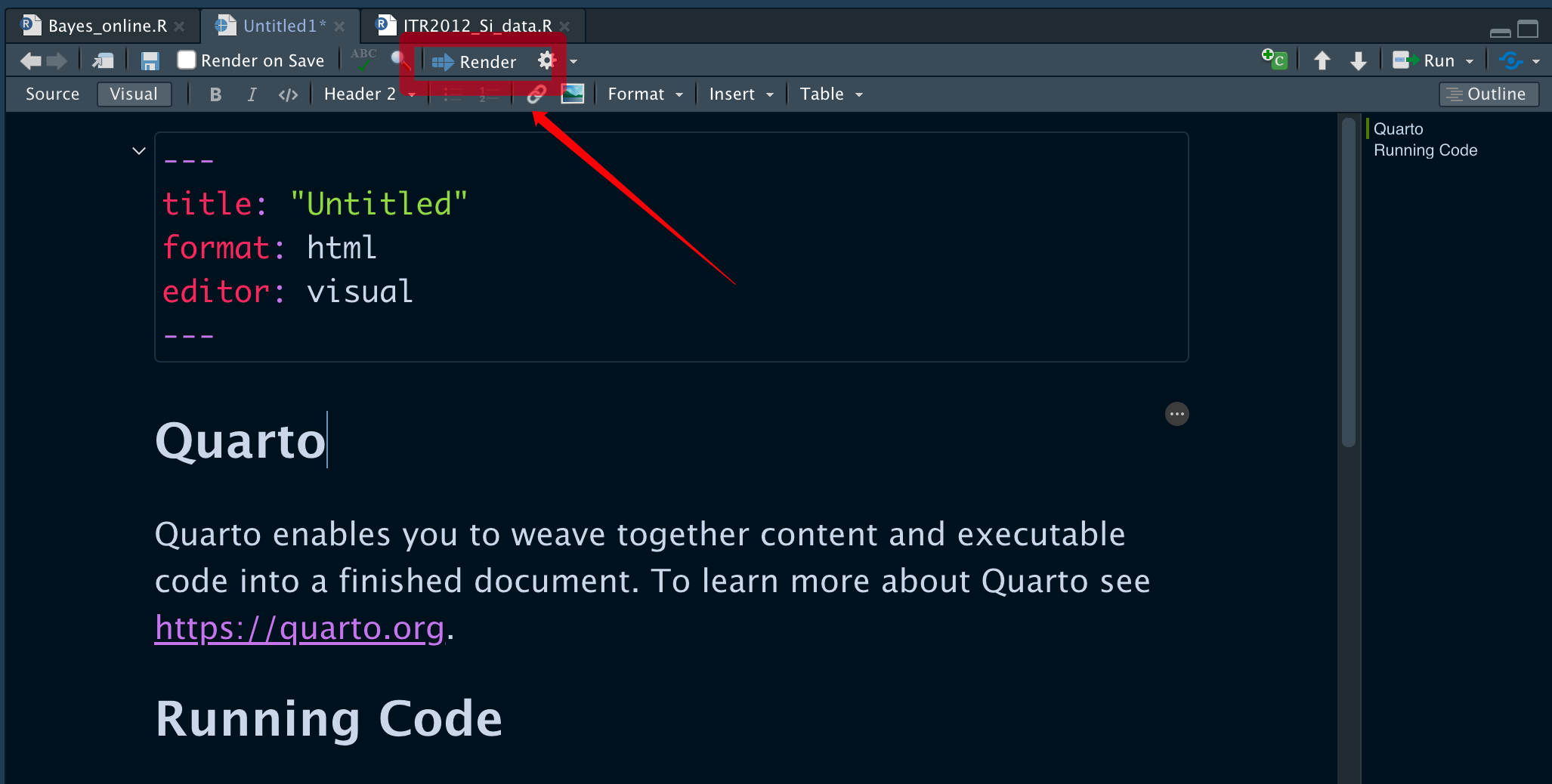Save the current document
This screenshot has width=1552, height=784.
pos(150,61)
